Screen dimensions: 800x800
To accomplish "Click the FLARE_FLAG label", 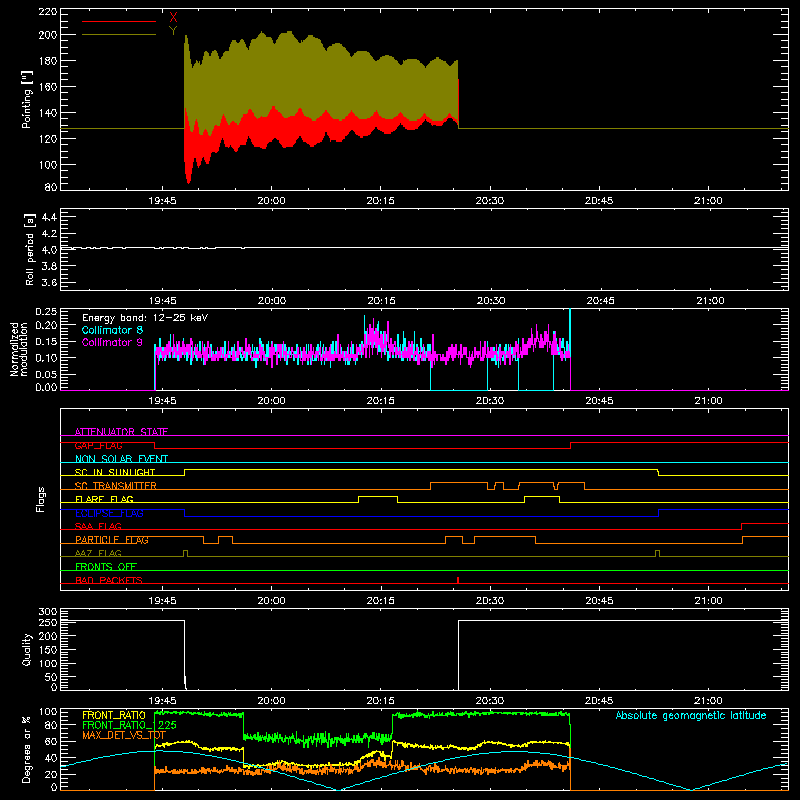I will pyautogui.click(x=104, y=499).
